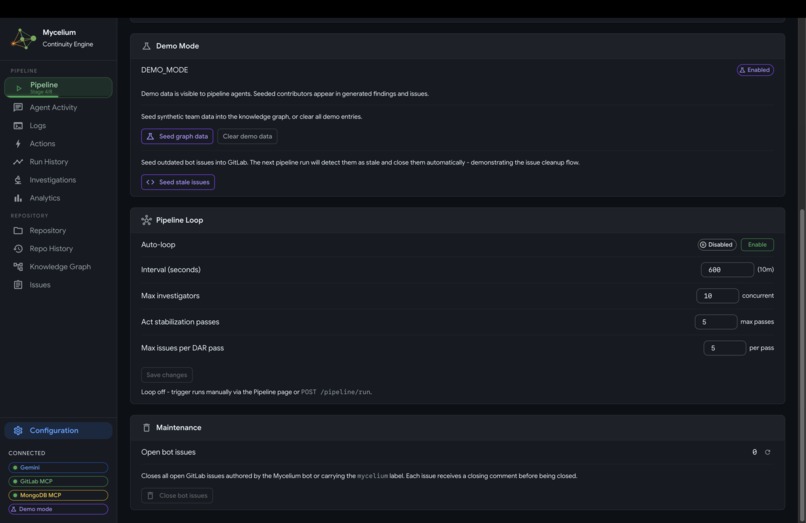Image resolution: width=806 pixels, height=523 pixels.
Task: Click the Clear demo data button
Action: [247, 136]
